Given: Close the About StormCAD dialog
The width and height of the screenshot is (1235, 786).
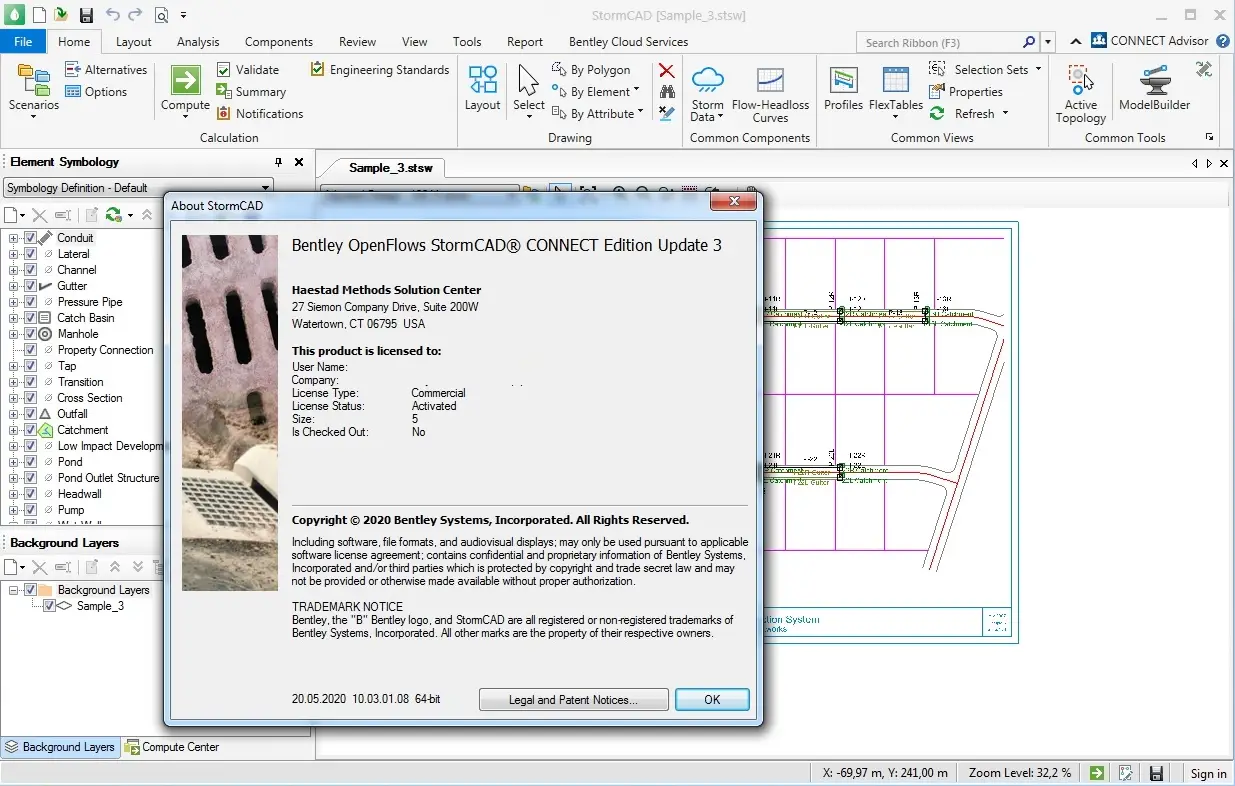Looking at the screenshot, I should [732, 203].
